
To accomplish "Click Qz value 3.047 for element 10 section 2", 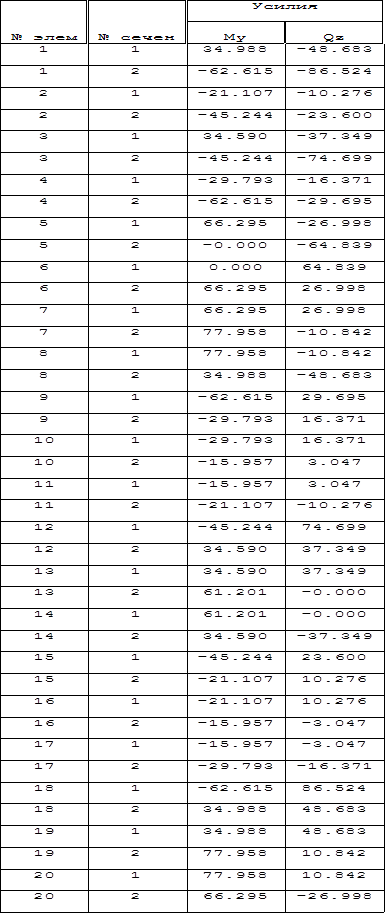I will (x=334, y=462).
